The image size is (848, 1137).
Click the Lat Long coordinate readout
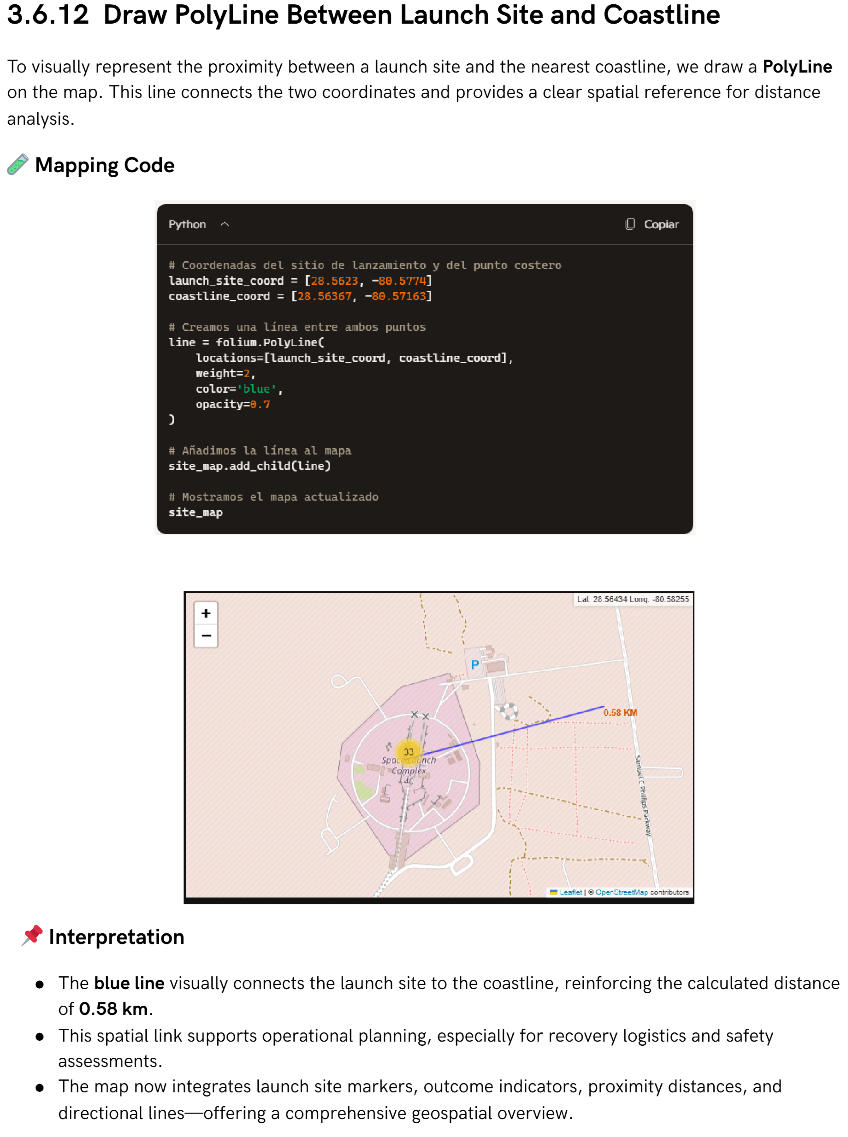click(633, 599)
